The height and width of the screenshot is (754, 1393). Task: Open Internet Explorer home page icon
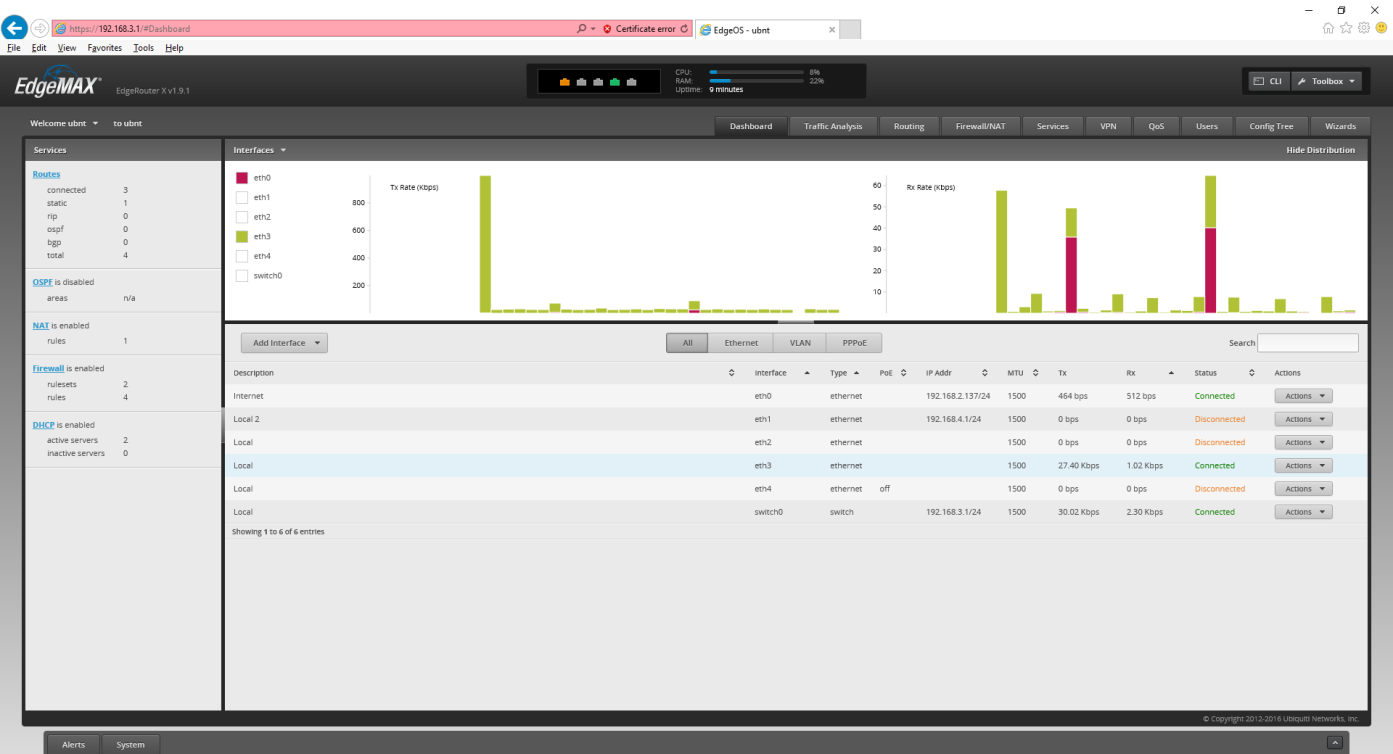(1328, 28)
